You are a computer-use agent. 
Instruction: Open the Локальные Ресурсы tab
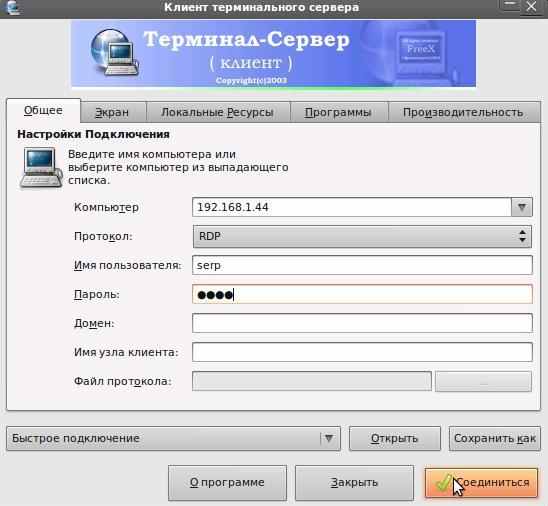[218, 112]
